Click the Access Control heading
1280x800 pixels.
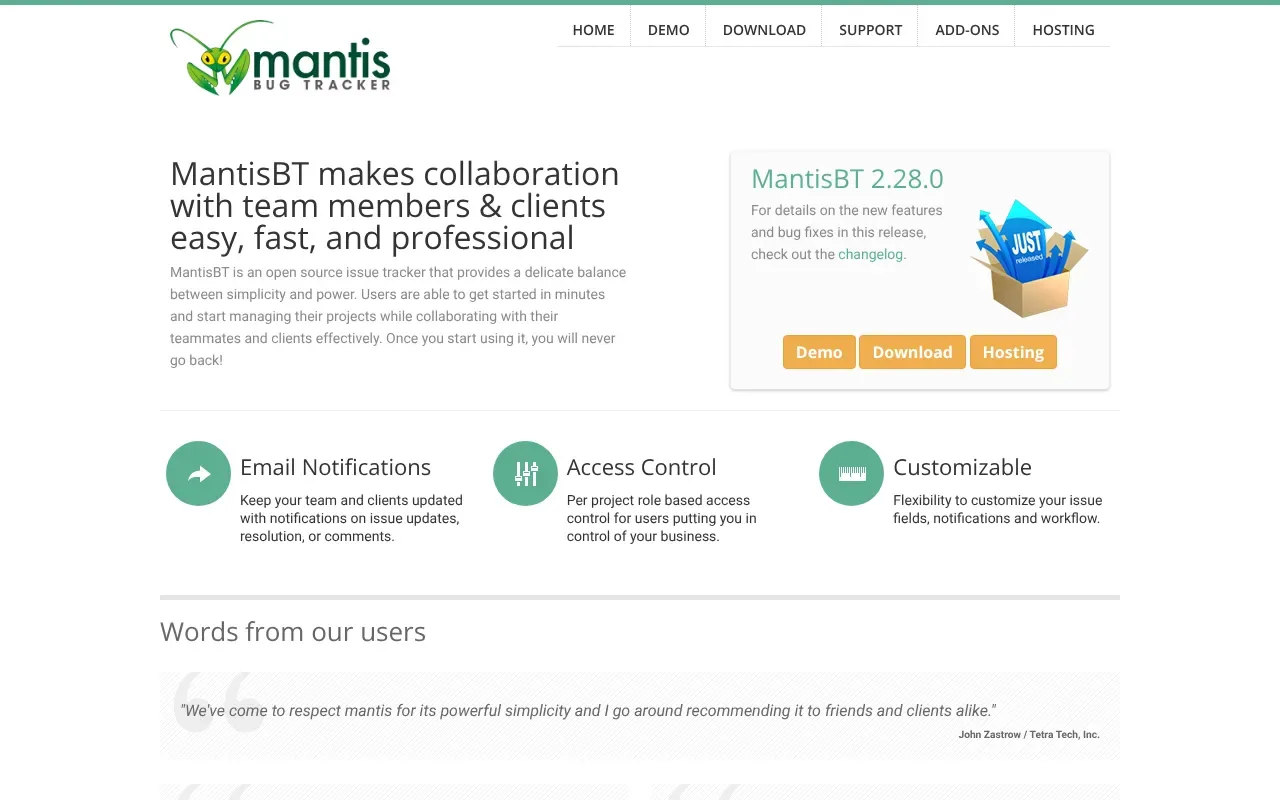point(641,467)
